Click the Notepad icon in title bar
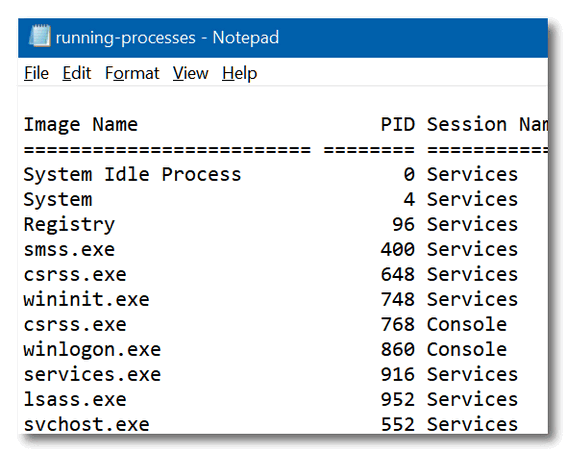567x453 pixels. pyautogui.click(x=40, y=36)
